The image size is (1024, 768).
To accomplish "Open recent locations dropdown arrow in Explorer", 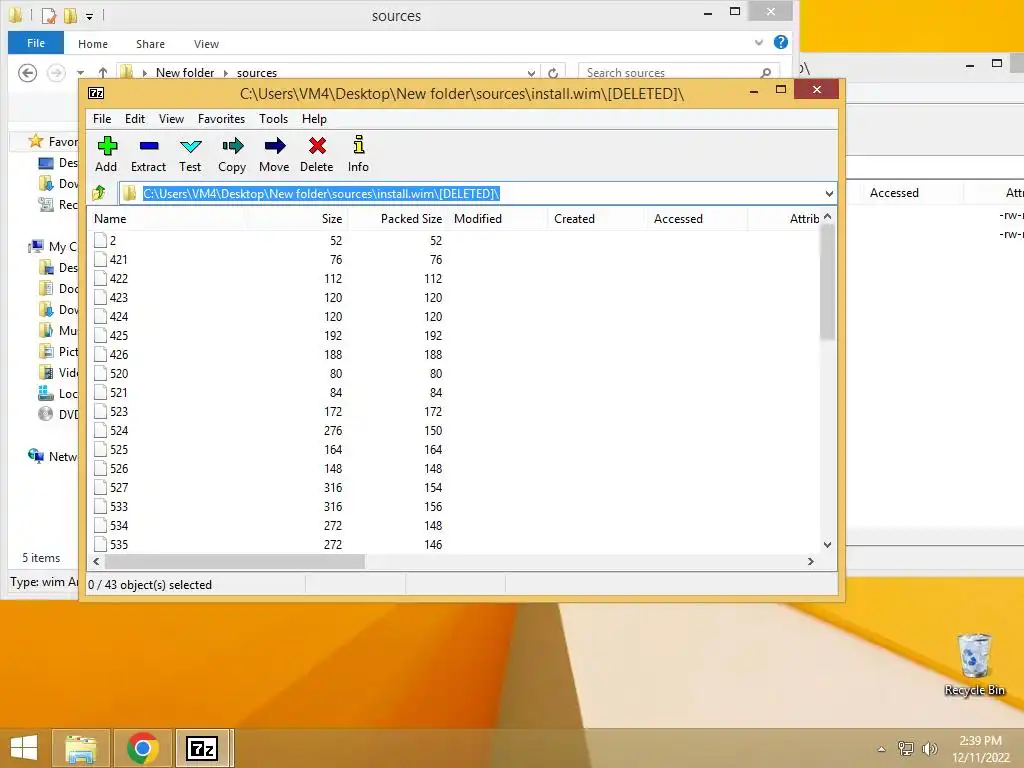I will click(x=80, y=73).
